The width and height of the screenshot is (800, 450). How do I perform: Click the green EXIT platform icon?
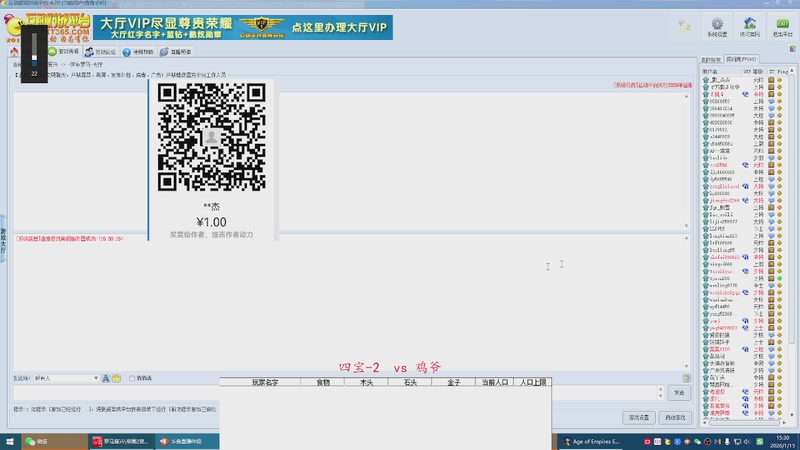point(782,27)
